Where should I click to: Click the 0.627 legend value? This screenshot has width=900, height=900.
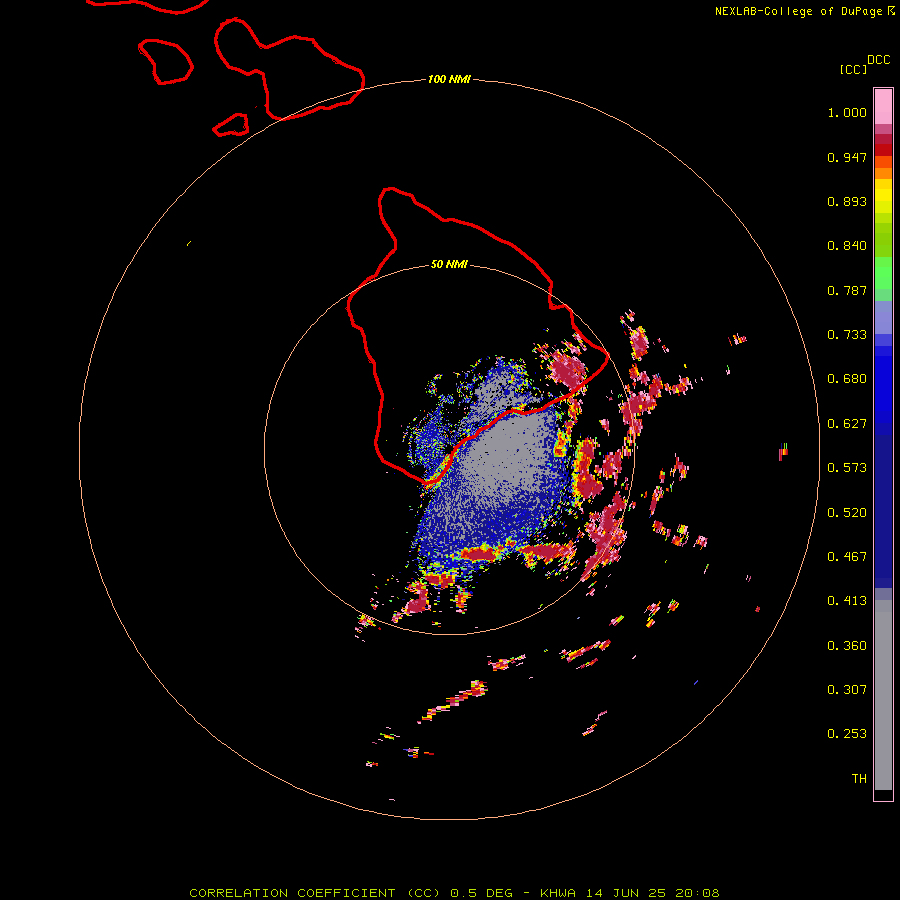coord(847,424)
